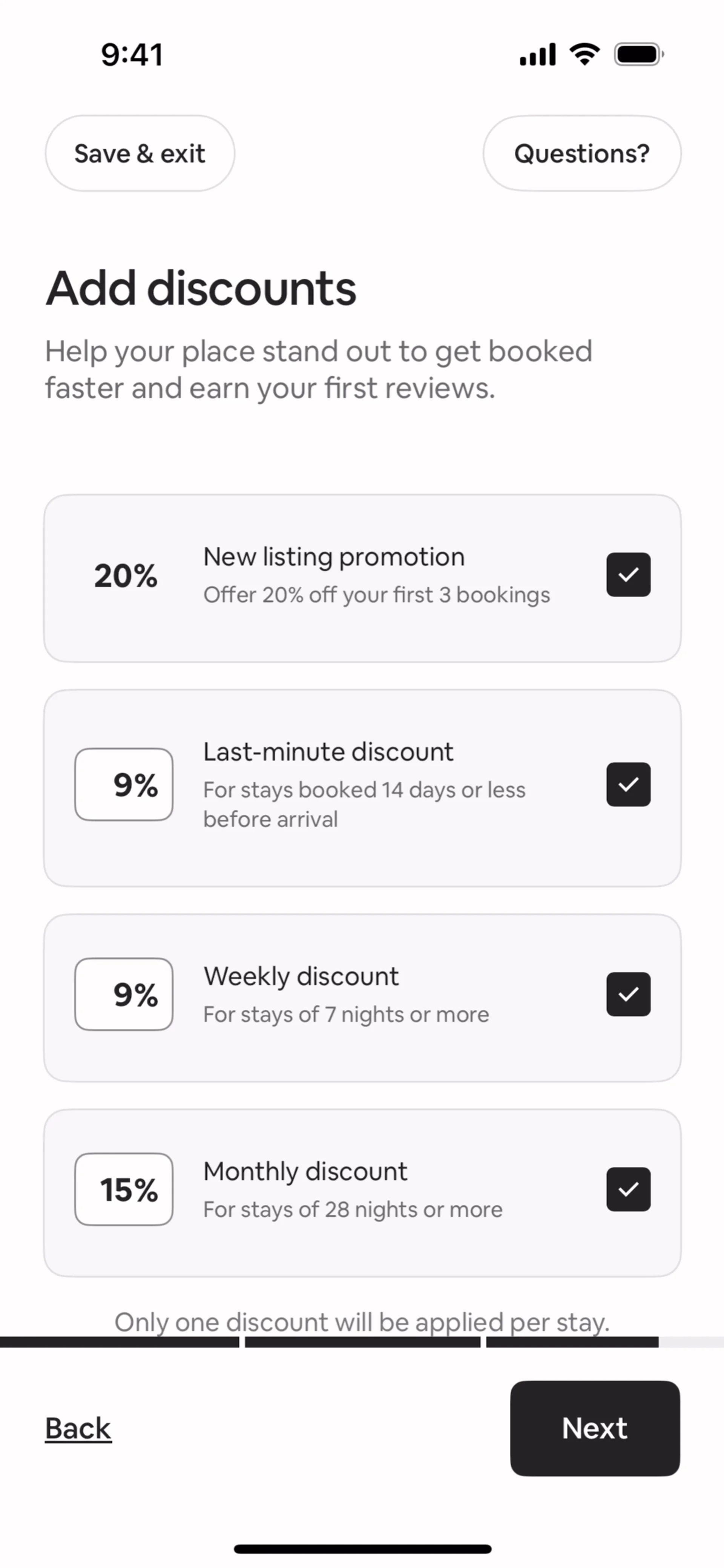Click the listing setup progress bar
724x1568 pixels.
tap(362, 1341)
